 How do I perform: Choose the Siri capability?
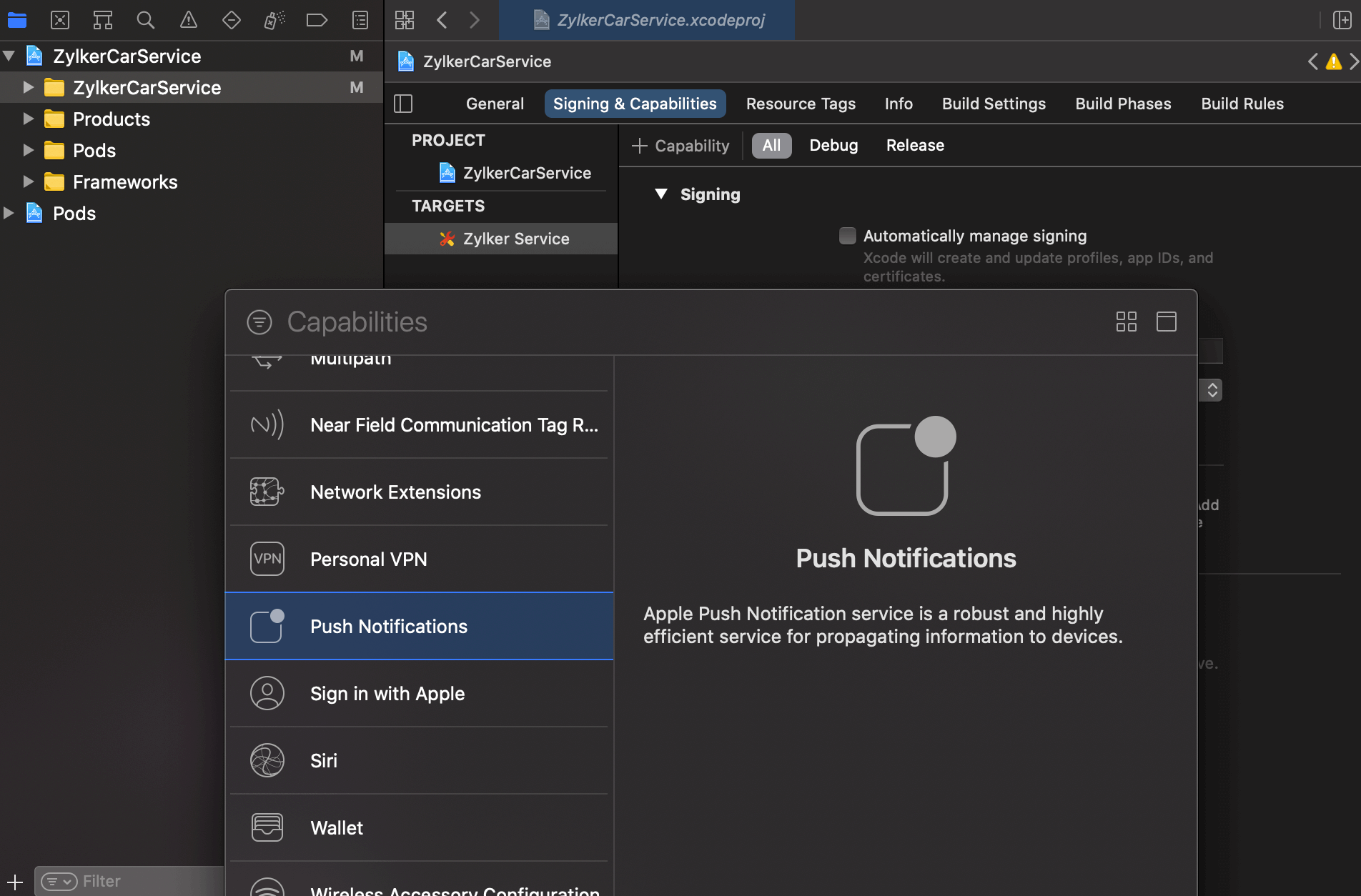click(x=419, y=761)
